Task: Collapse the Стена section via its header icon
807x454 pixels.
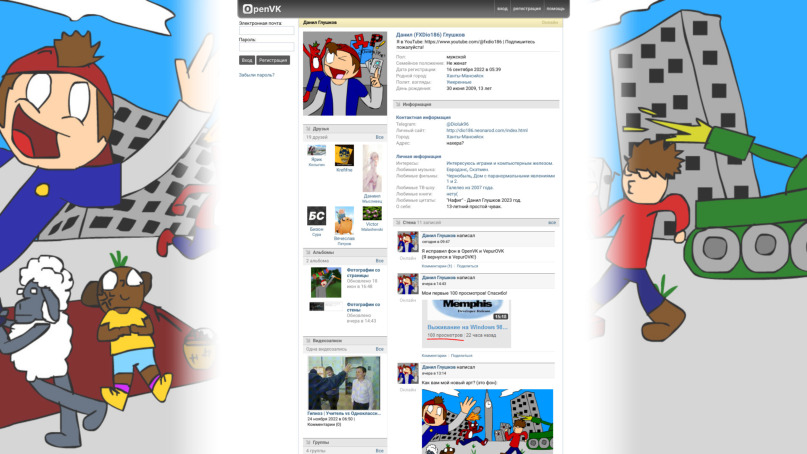Action: 398,223
